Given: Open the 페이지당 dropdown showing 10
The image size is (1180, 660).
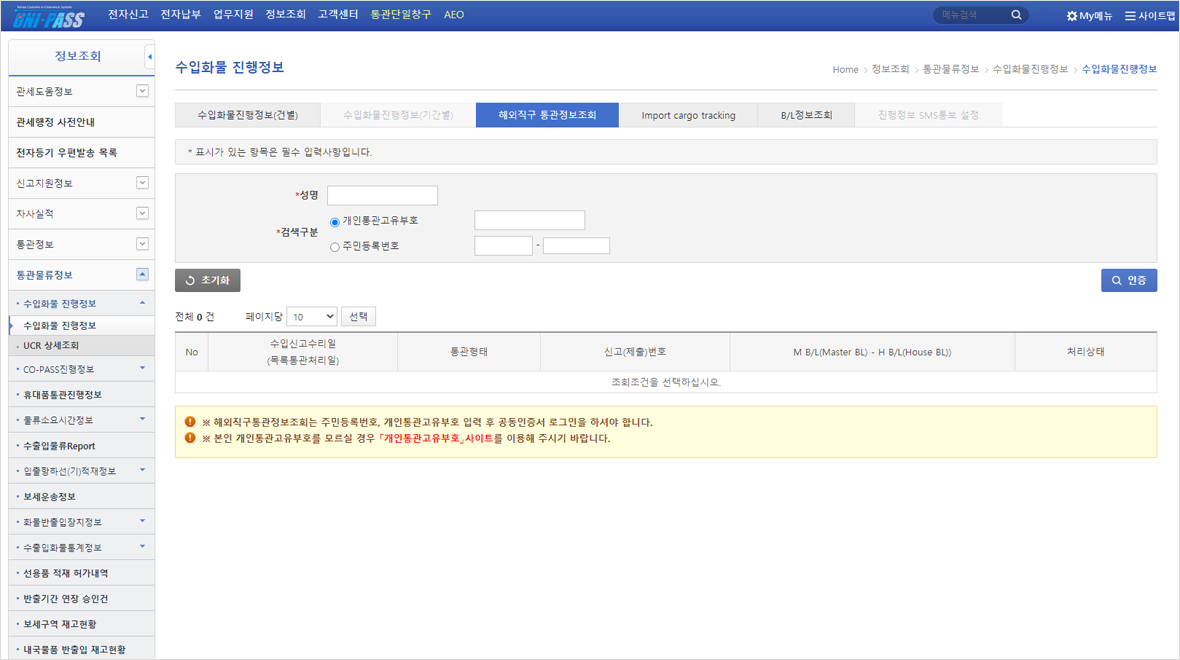Looking at the screenshot, I should pyautogui.click(x=311, y=317).
